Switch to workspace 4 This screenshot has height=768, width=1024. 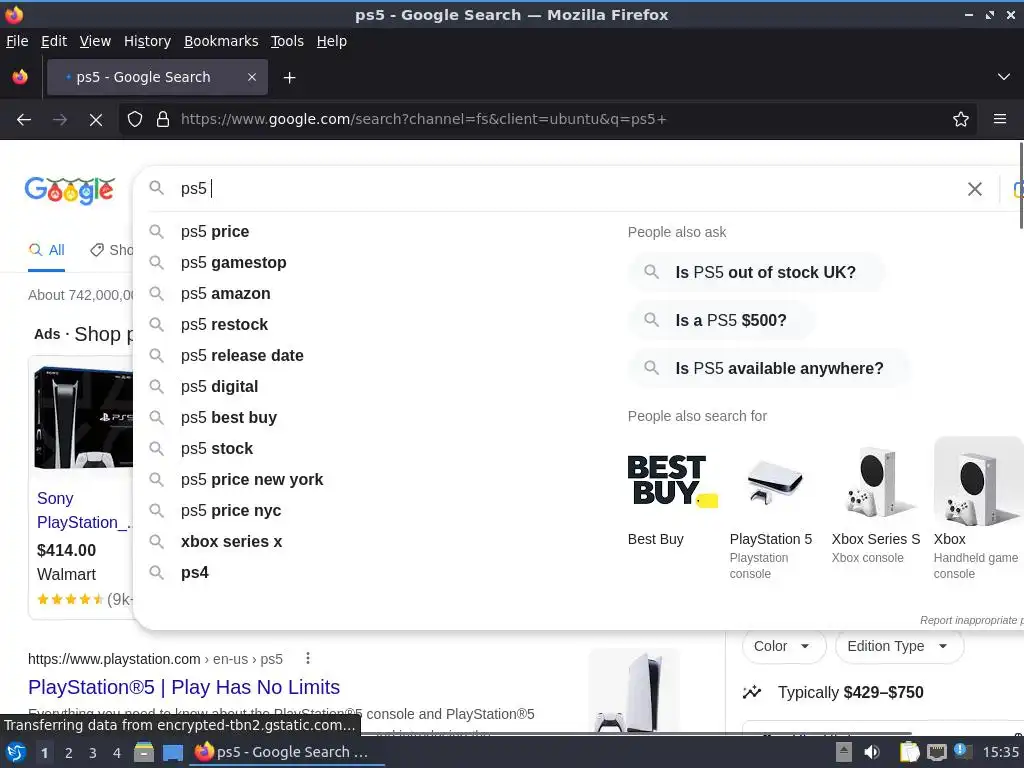(x=117, y=753)
